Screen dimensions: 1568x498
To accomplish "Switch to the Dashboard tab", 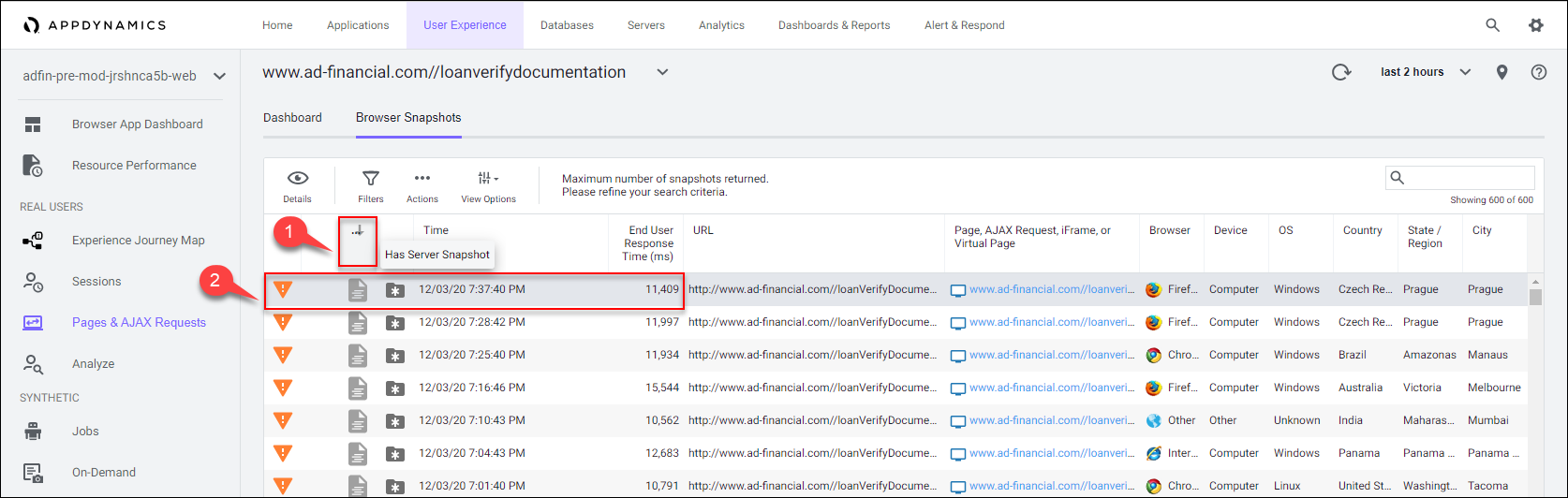I will 292,118.
